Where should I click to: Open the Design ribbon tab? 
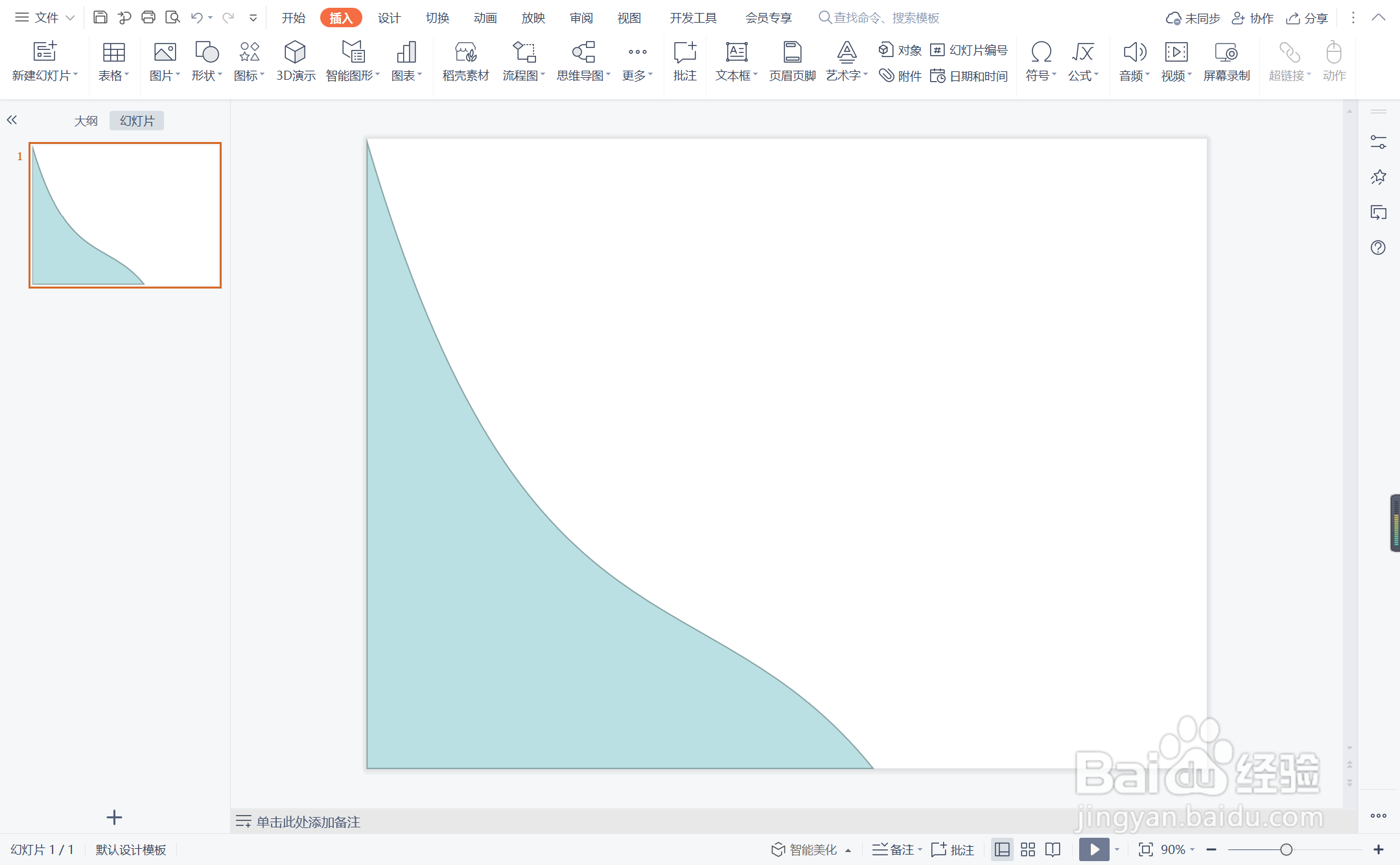tap(389, 18)
